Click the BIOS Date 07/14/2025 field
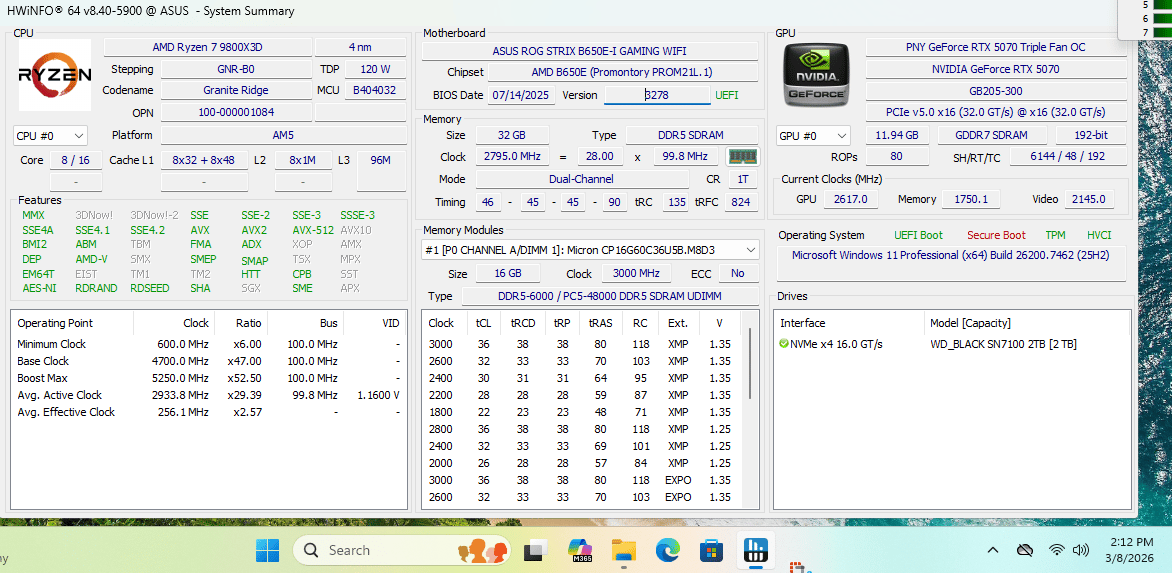Screen dimensions: 1172x573 pos(522,95)
